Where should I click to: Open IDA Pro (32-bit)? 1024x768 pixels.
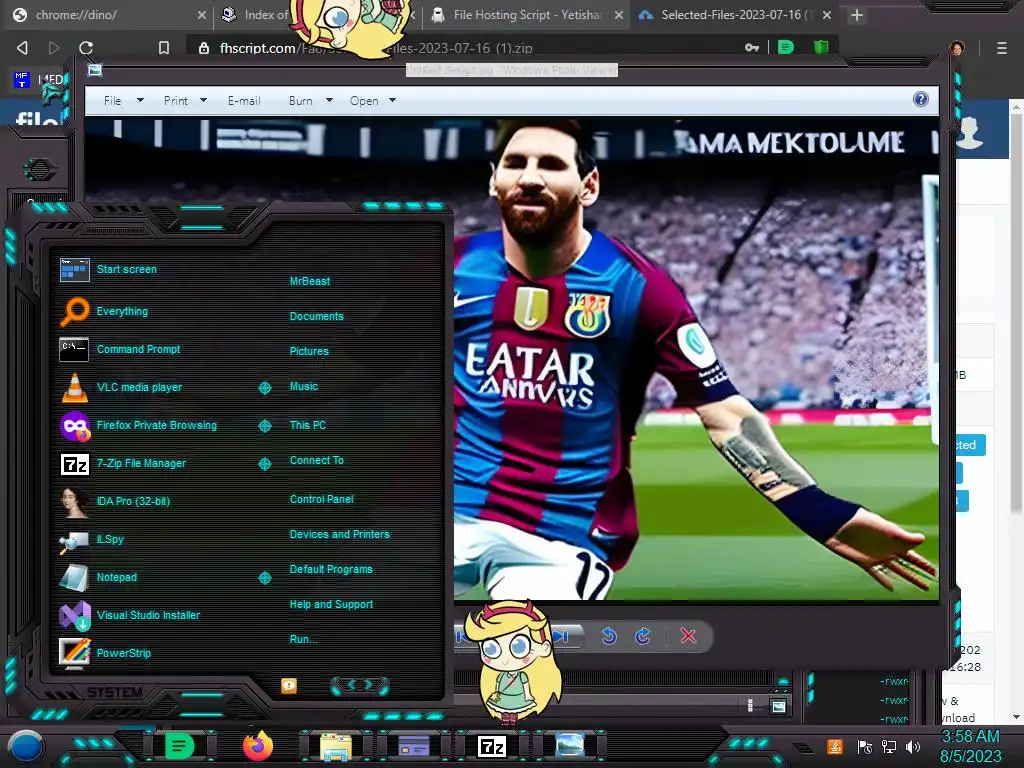[x=115, y=502]
